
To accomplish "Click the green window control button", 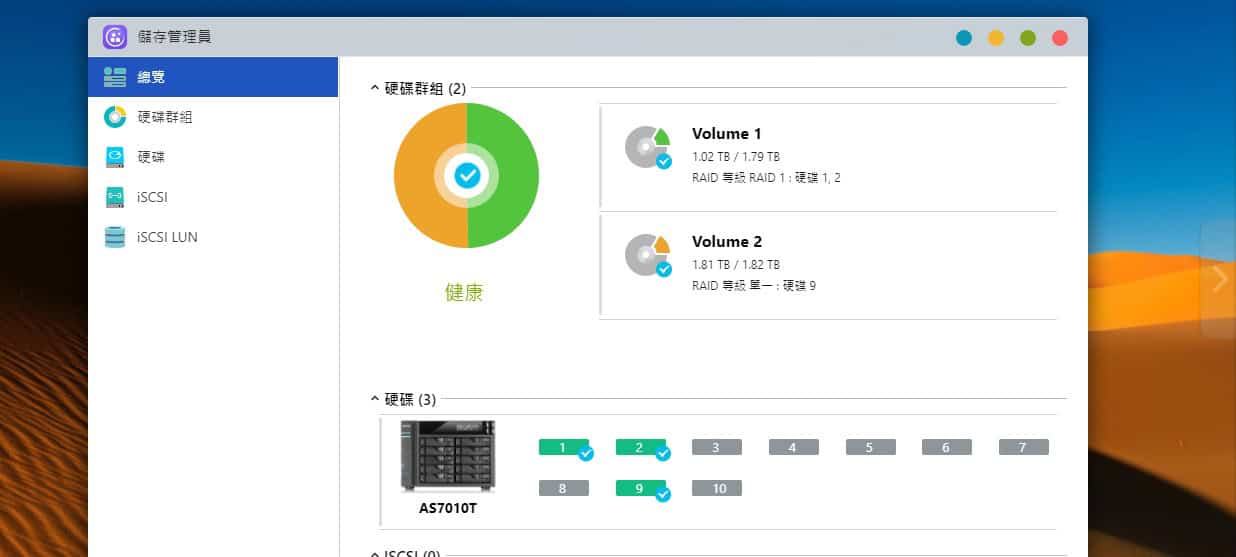I will (x=1027, y=38).
